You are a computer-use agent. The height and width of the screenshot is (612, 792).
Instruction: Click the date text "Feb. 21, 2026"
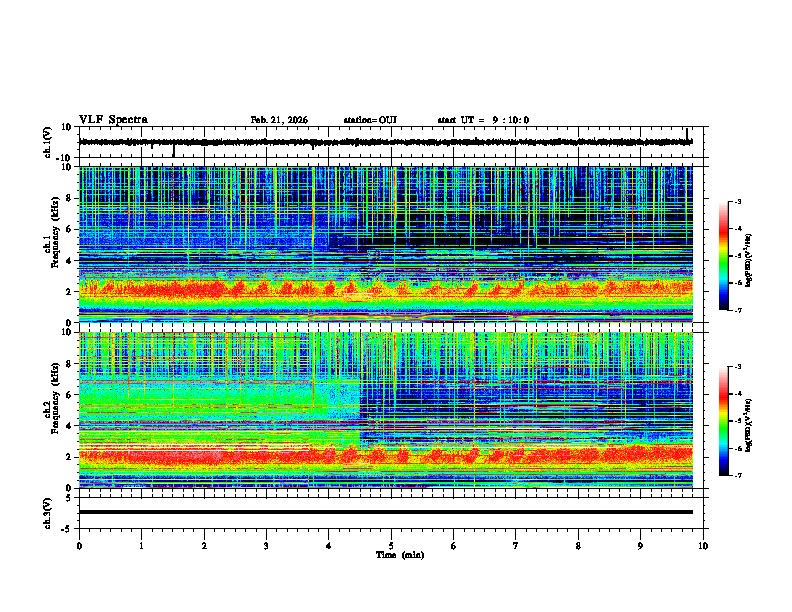click(279, 120)
